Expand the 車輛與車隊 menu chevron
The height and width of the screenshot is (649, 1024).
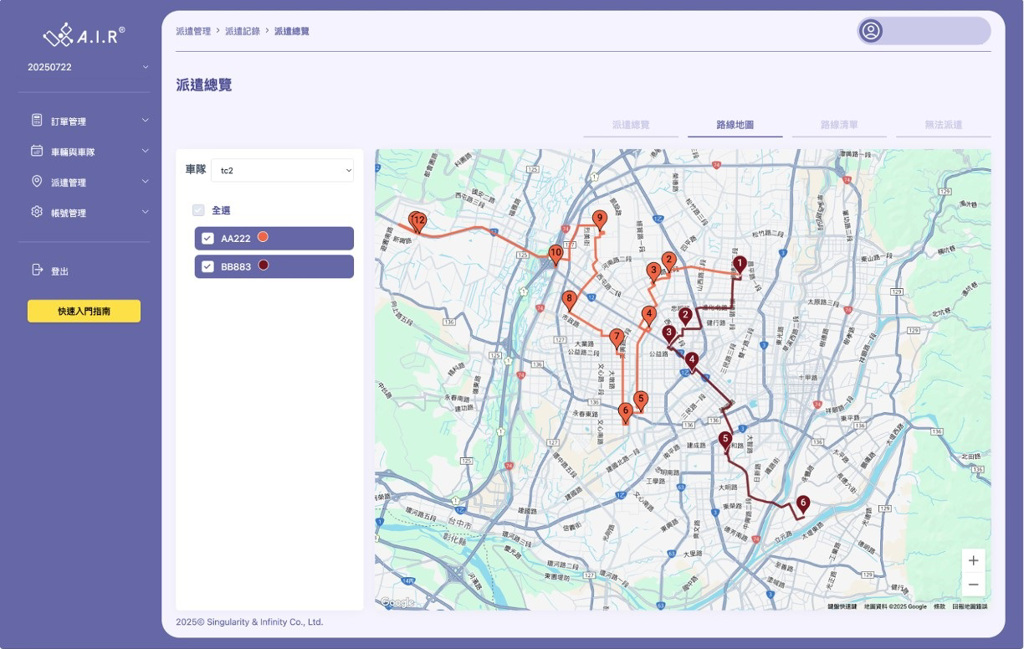coord(145,151)
